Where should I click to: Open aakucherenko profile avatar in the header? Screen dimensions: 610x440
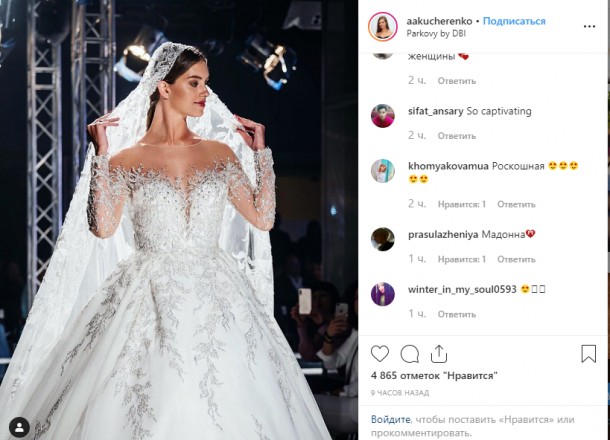(x=383, y=26)
